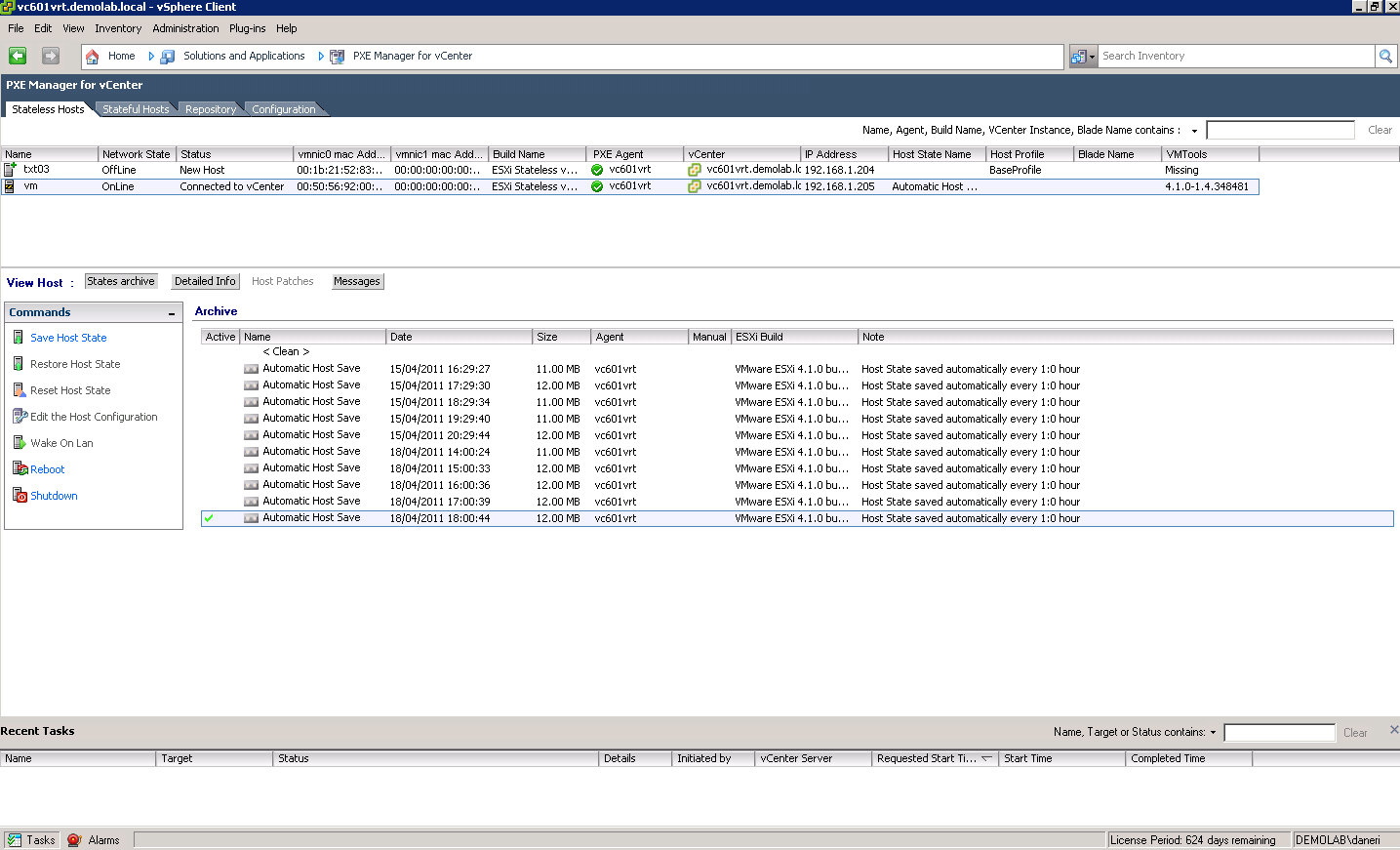Sort recent tasks by Completed Time column
The width and height of the screenshot is (1400, 850).
[x=1189, y=758]
